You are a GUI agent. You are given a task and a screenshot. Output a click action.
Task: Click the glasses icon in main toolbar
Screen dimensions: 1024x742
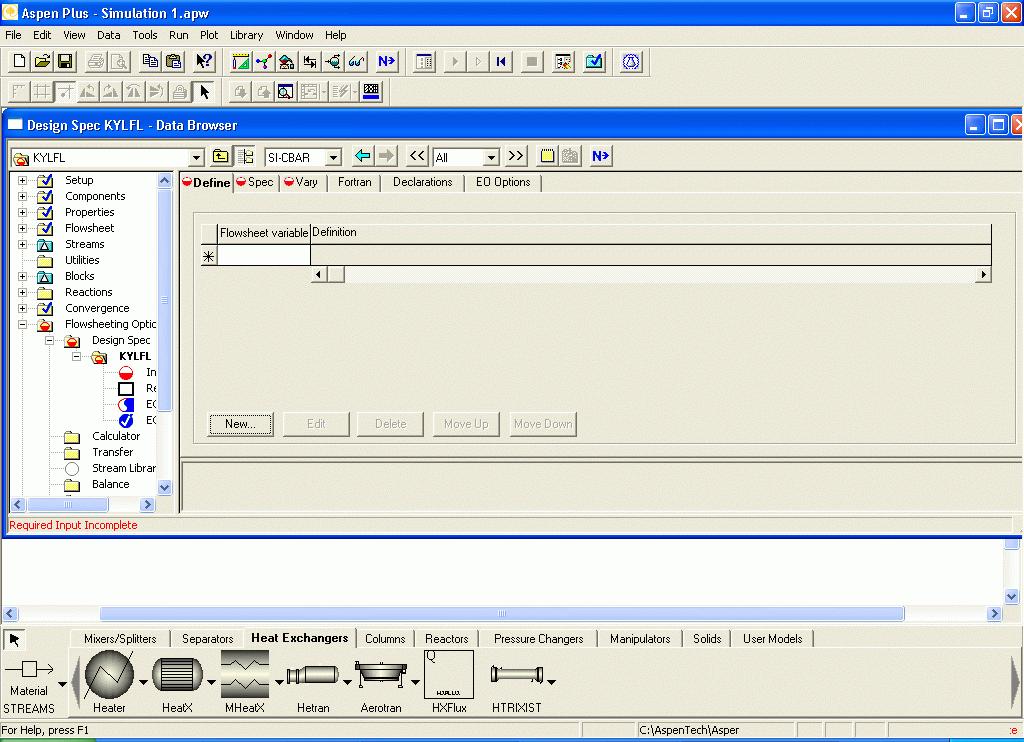[x=357, y=61]
